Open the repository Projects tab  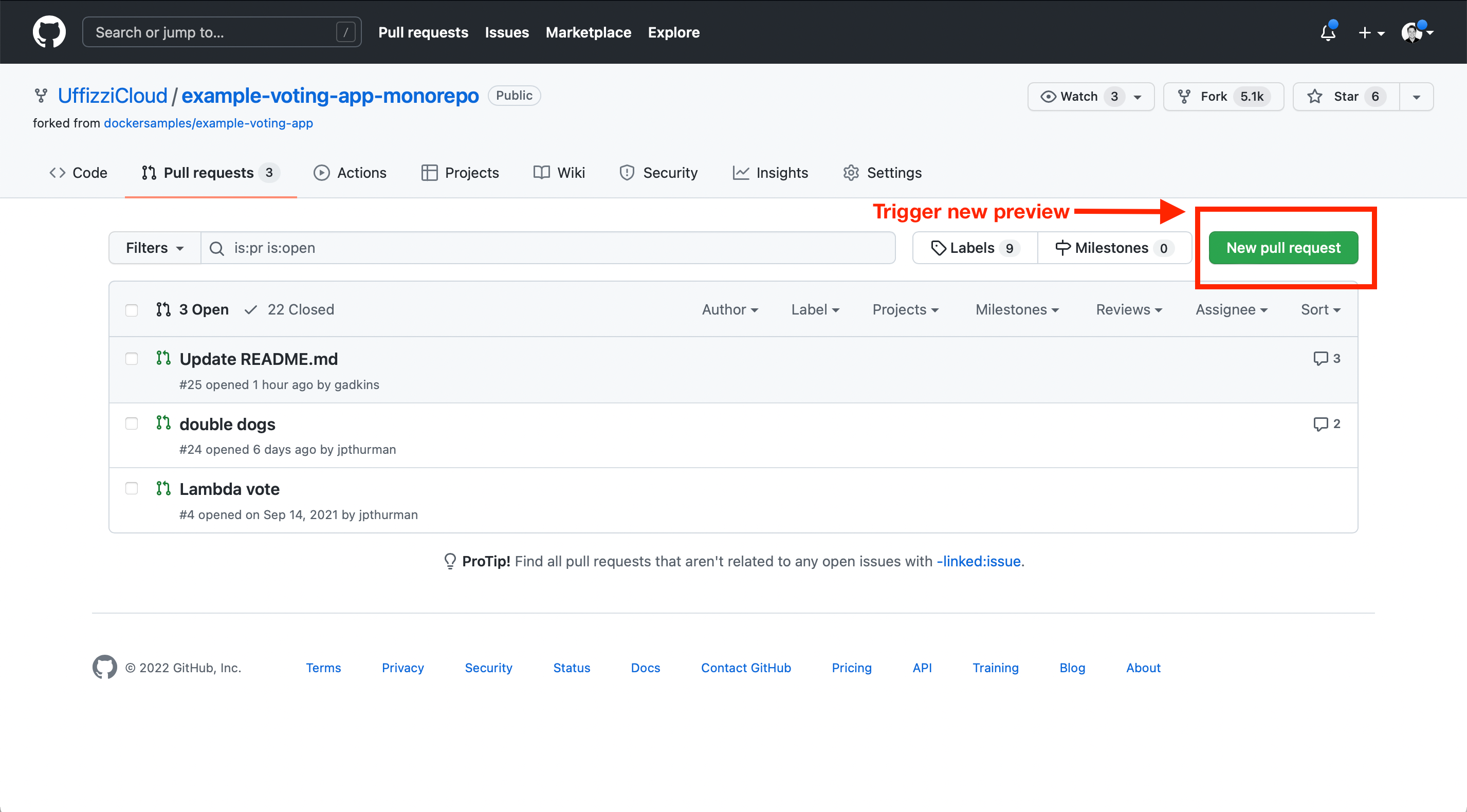[460, 173]
